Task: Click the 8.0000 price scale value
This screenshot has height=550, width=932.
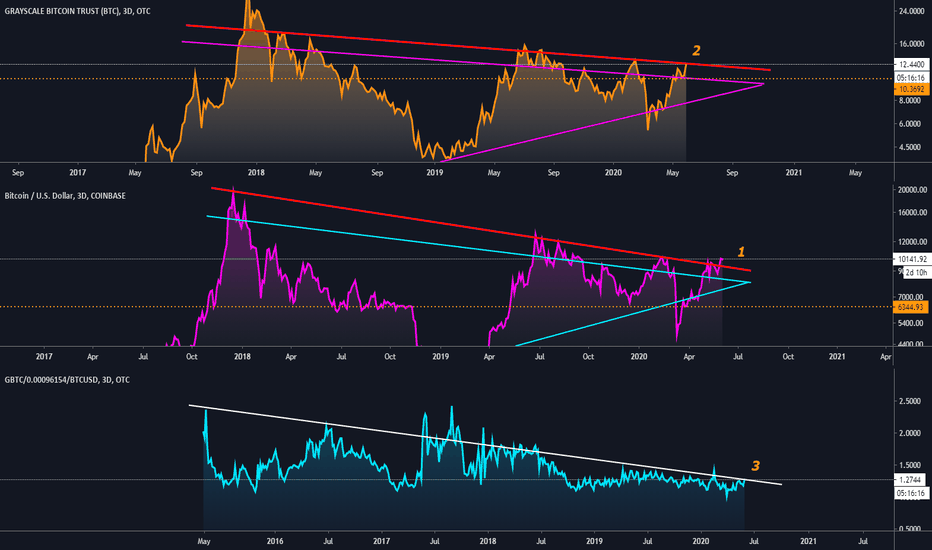Action: click(x=911, y=101)
